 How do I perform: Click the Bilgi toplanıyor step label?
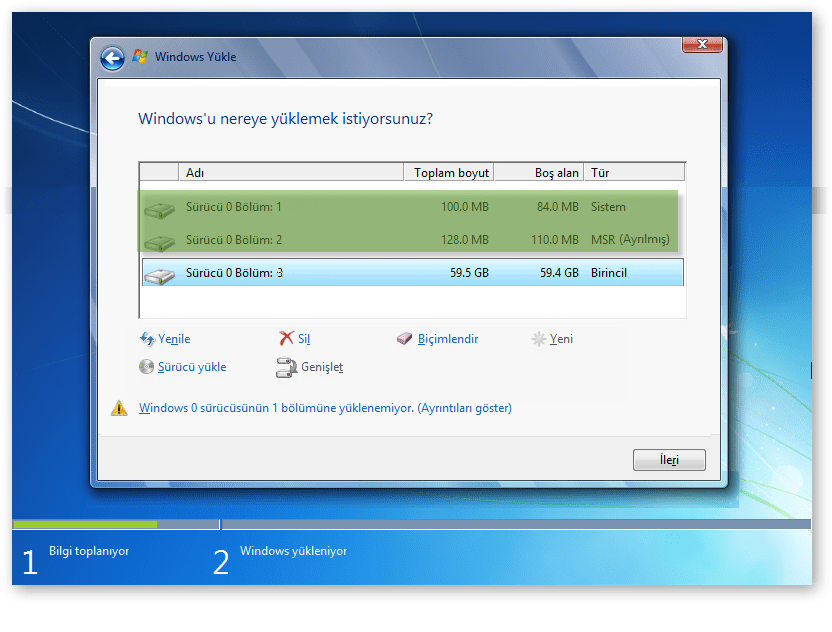(89, 551)
